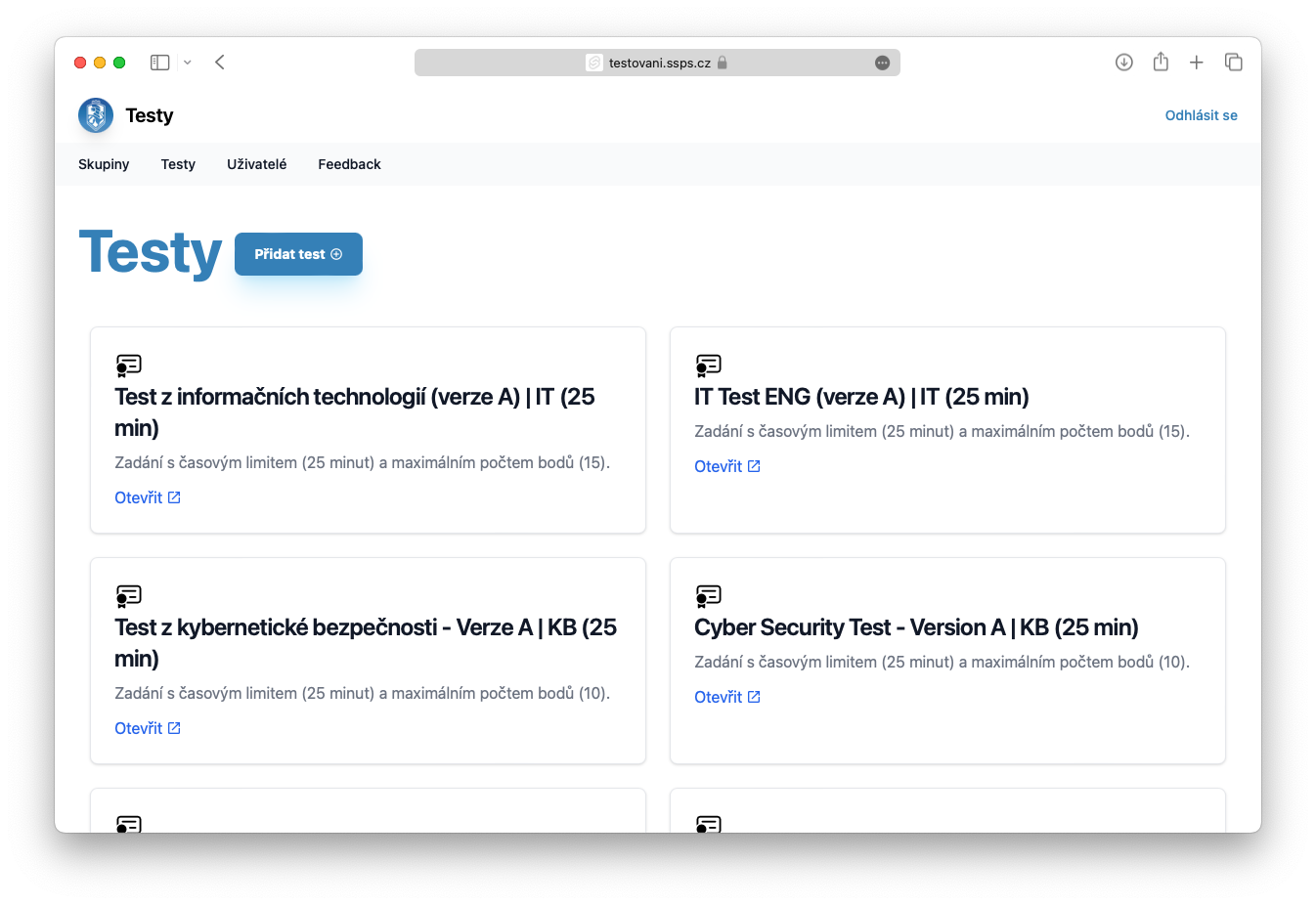Open the page options ellipsis in address bar

pyautogui.click(x=882, y=63)
